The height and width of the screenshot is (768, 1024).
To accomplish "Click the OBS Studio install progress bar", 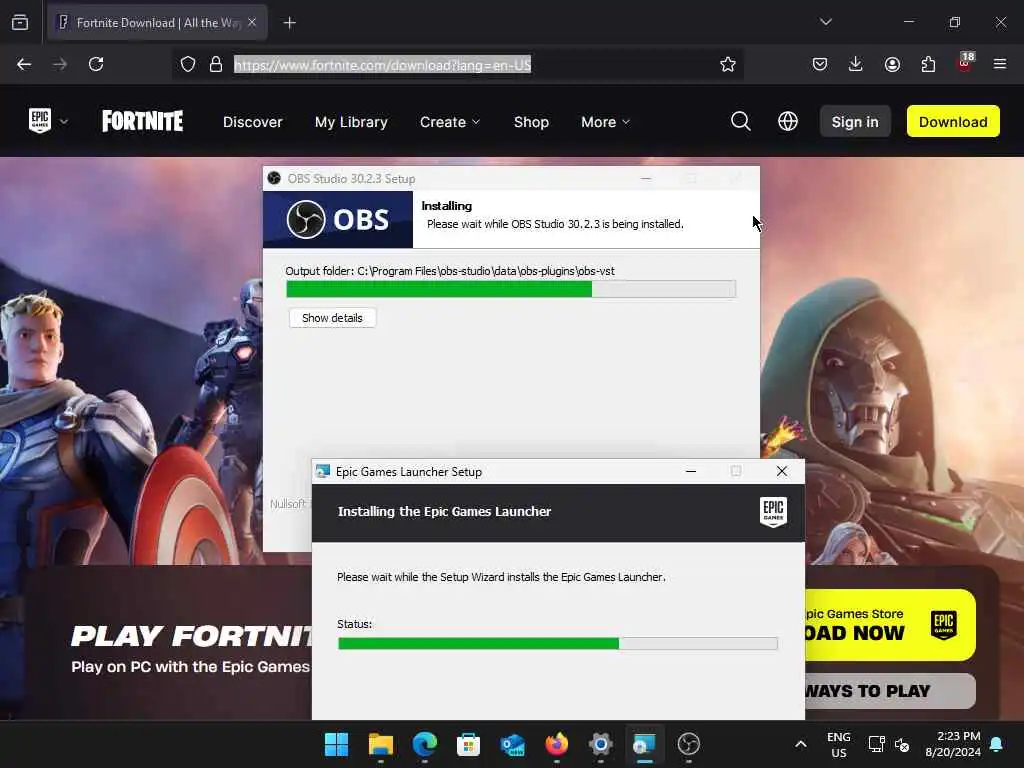I will coord(511,289).
